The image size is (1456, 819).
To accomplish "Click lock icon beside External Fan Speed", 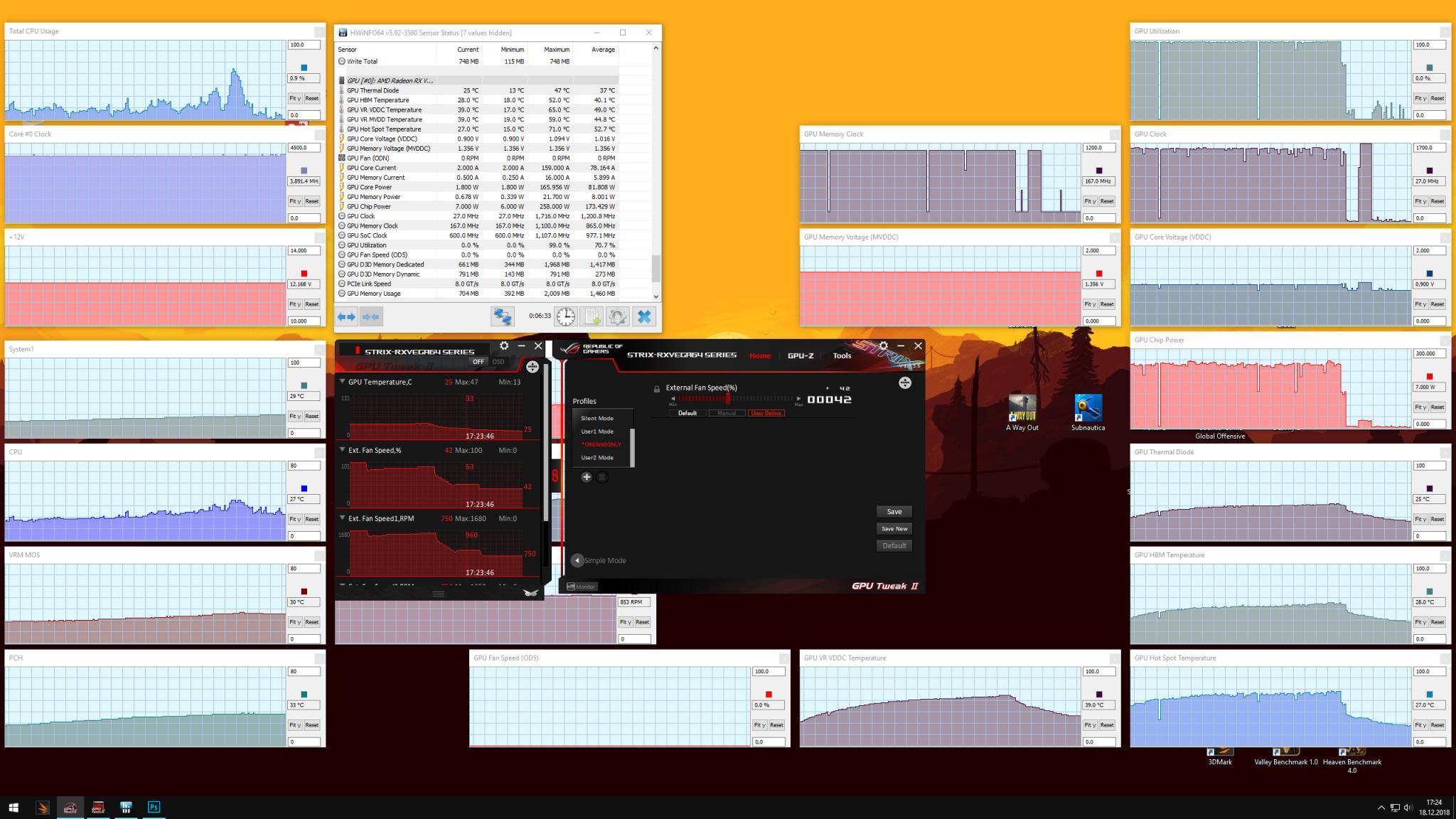I will (x=657, y=389).
